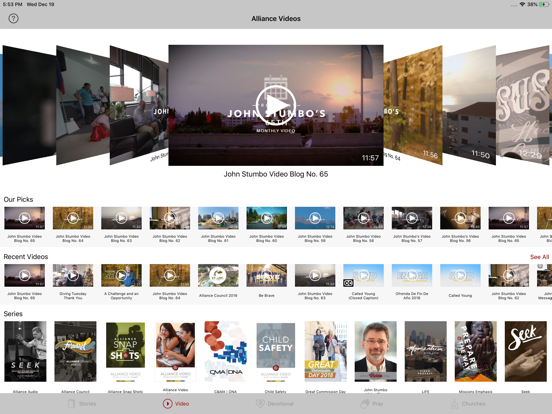The width and height of the screenshot is (552, 414).
Task: Select the carousel card showing duration 11:50
Action: 469,105
